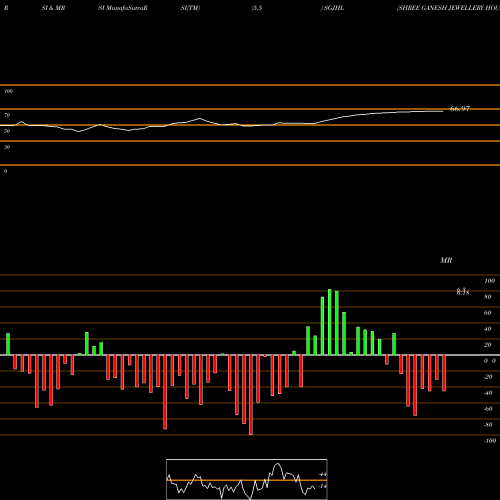Viewport: 500px width, 500px height.
Task: Click the MR label above the histogram
Action: click(446, 260)
